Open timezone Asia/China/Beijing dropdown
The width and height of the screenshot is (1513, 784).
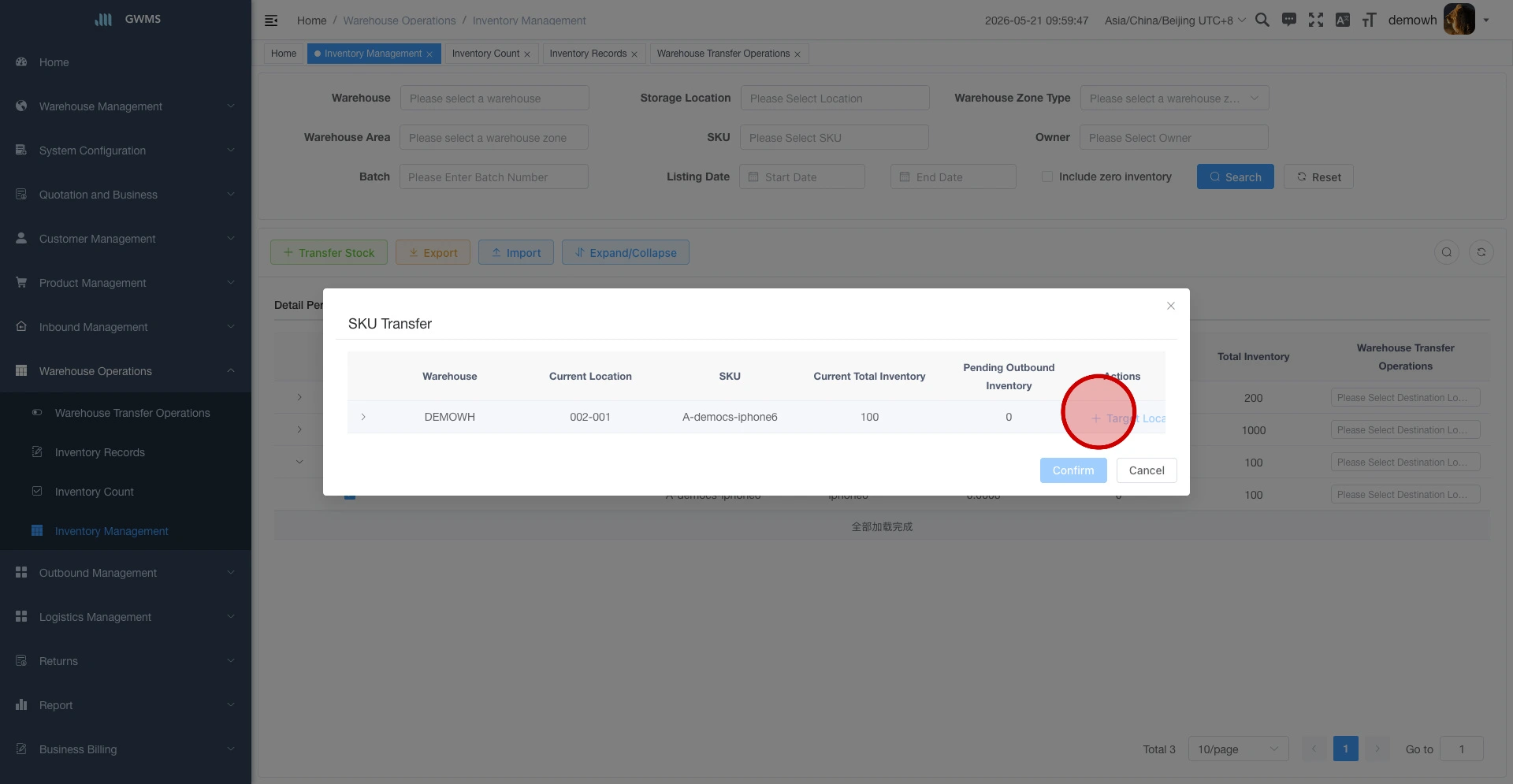1175,20
